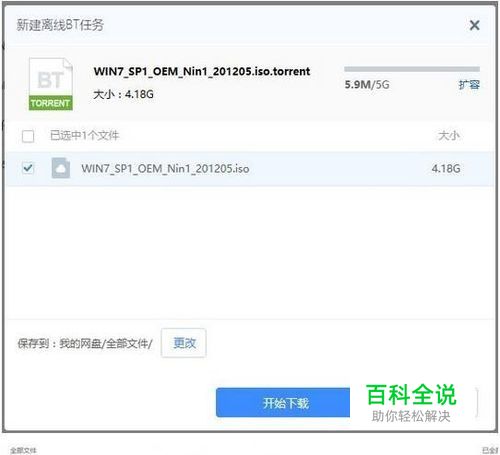Click the 5.9M/5G storage usage text

(x=367, y=85)
